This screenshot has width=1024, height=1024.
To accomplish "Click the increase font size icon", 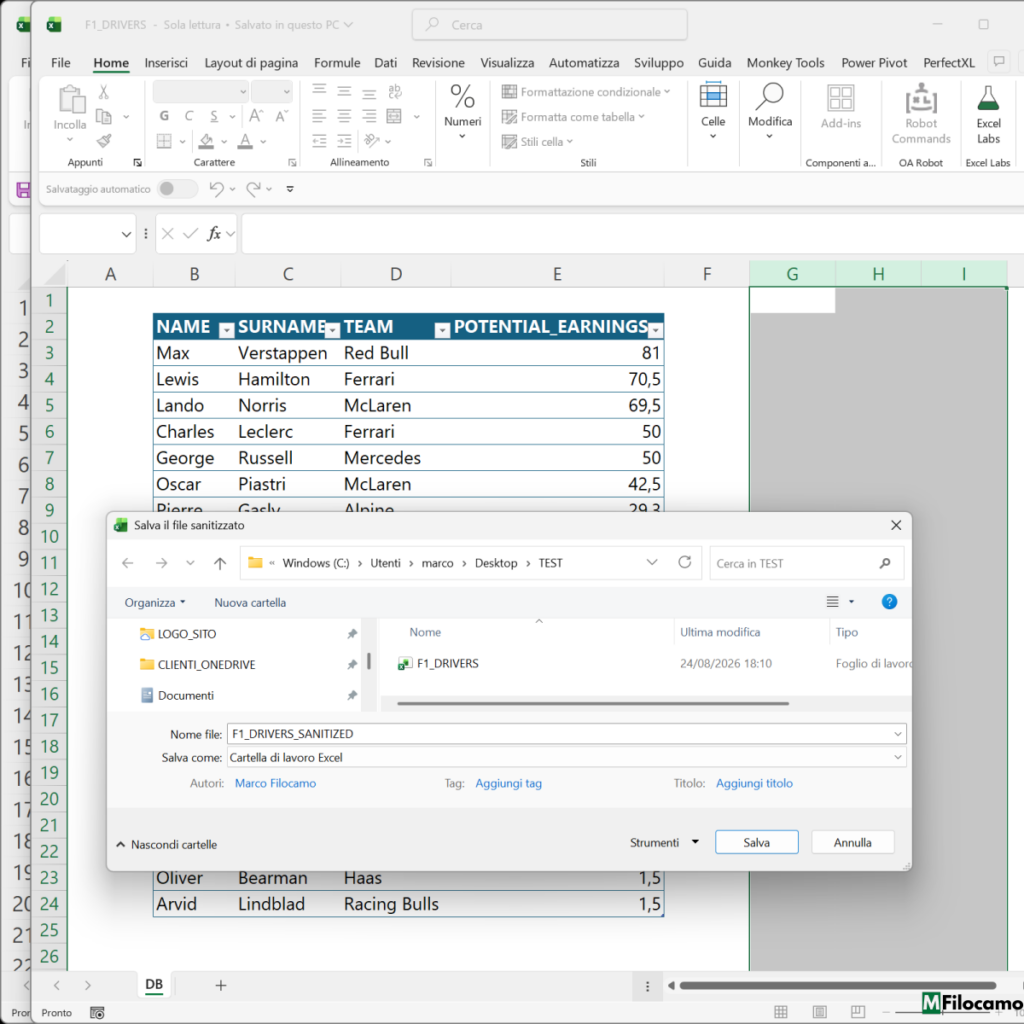I will [x=256, y=116].
